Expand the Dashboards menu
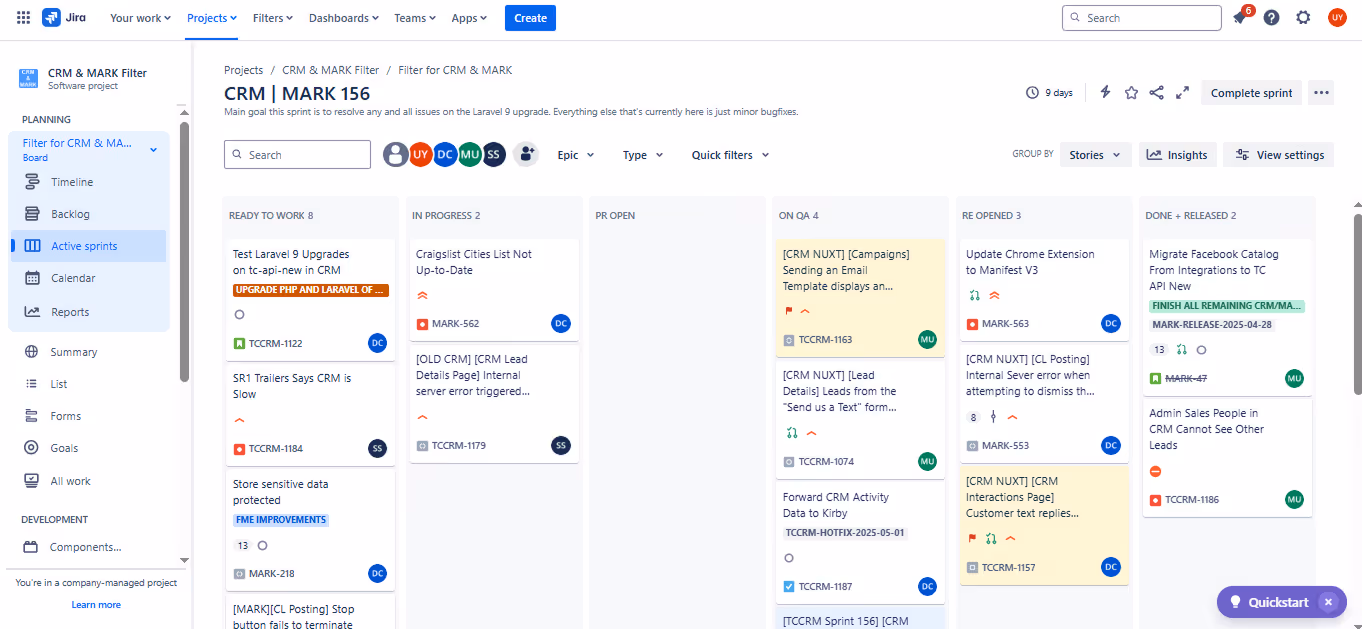Image resolution: width=1362 pixels, height=629 pixels. 345,18
